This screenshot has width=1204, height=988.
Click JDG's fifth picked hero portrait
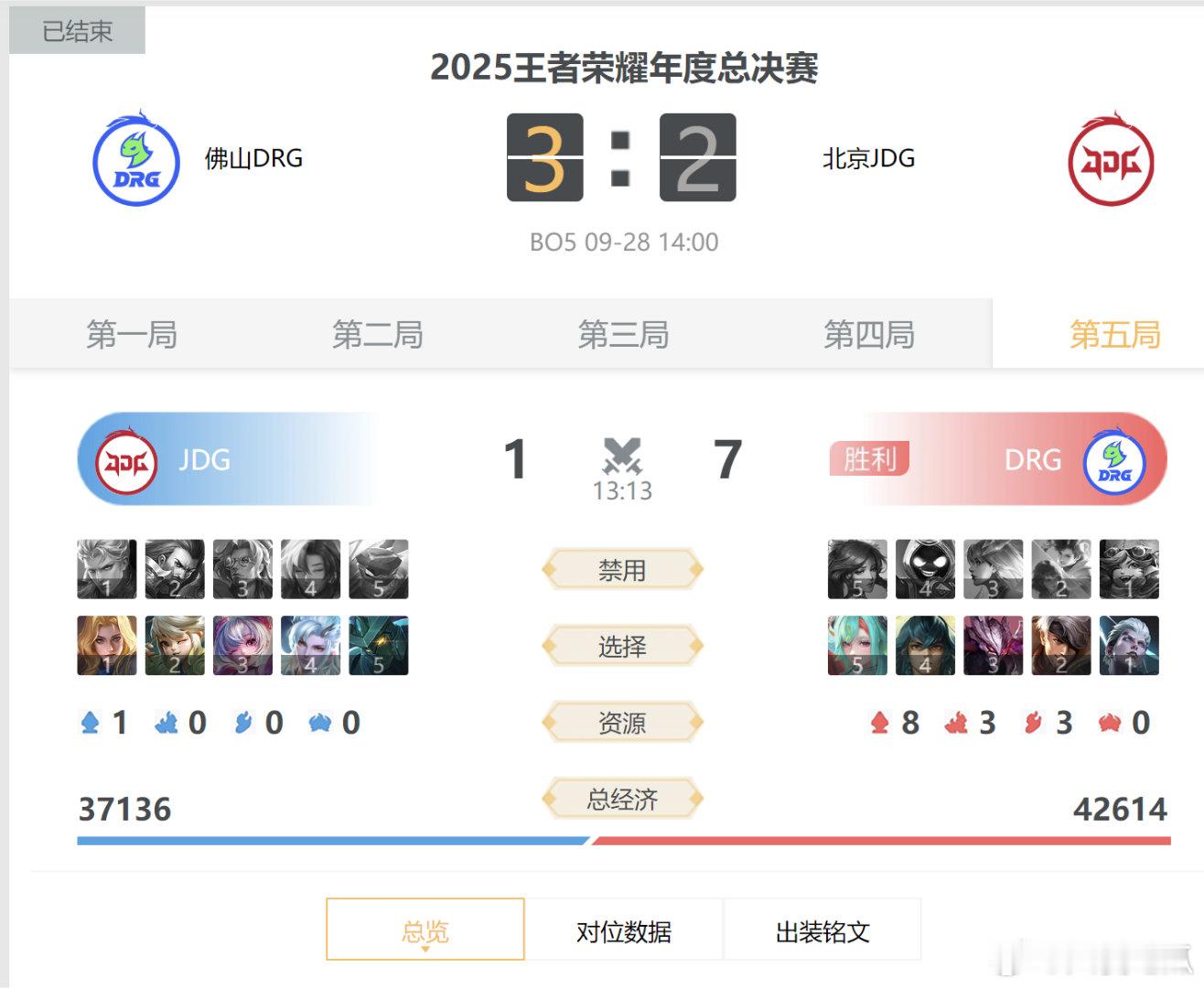click(379, 646)
